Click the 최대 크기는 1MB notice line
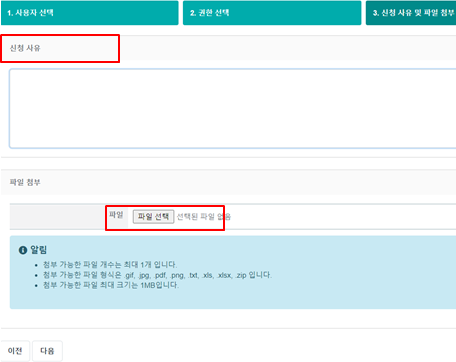The width and height of the screenshot is (456, 362). point(111,285)
